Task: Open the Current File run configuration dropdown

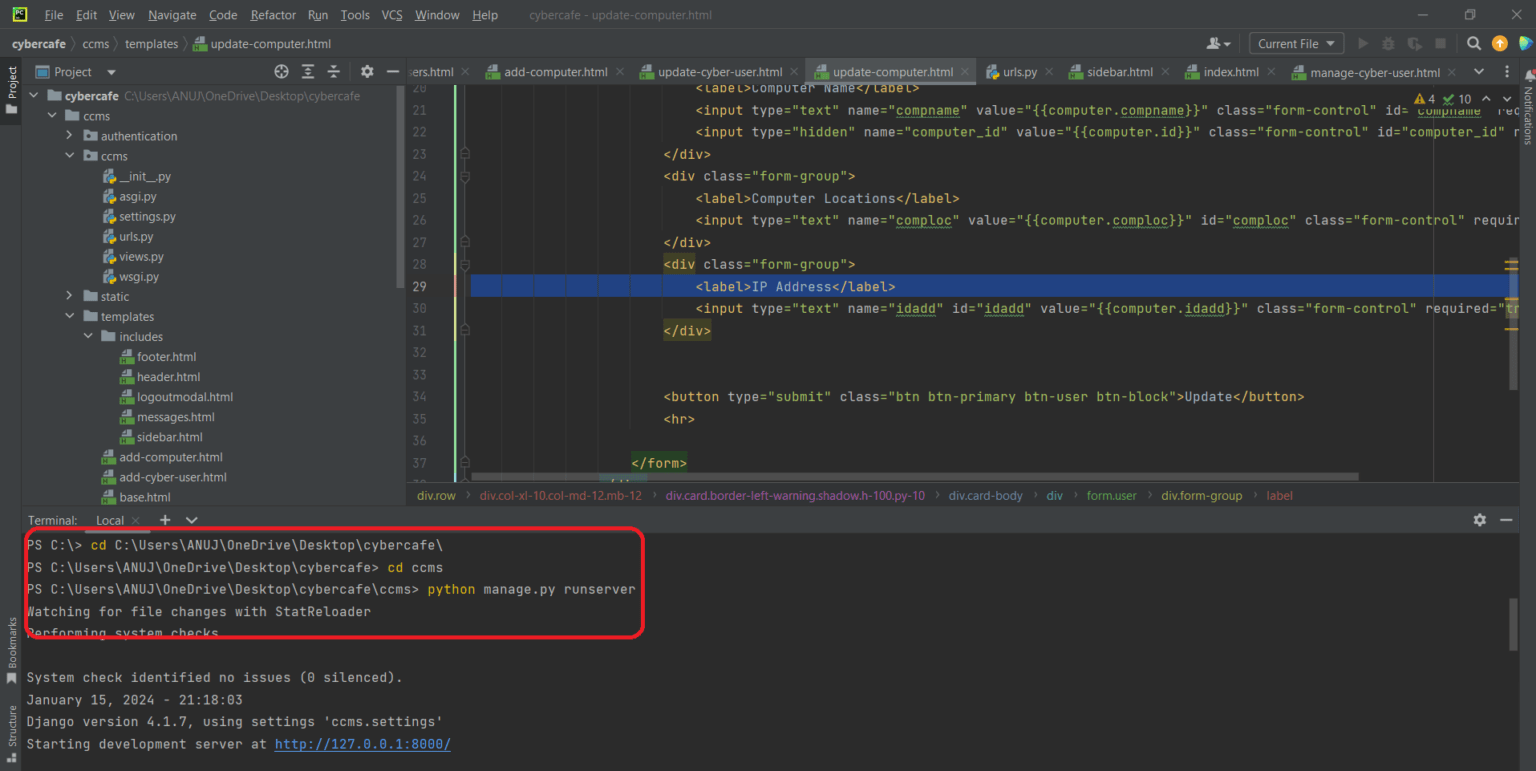Action: click(x=1296, y=44)
